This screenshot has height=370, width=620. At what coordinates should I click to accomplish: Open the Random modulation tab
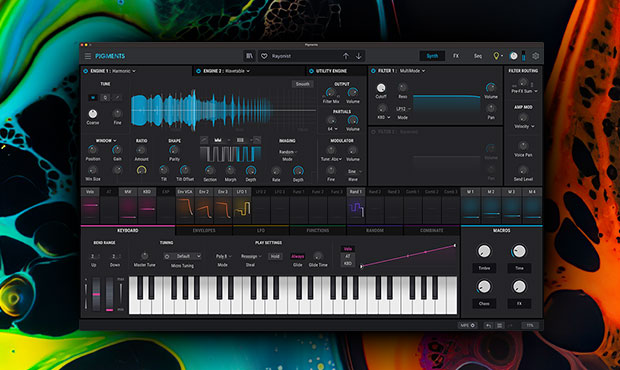[375, 230]
